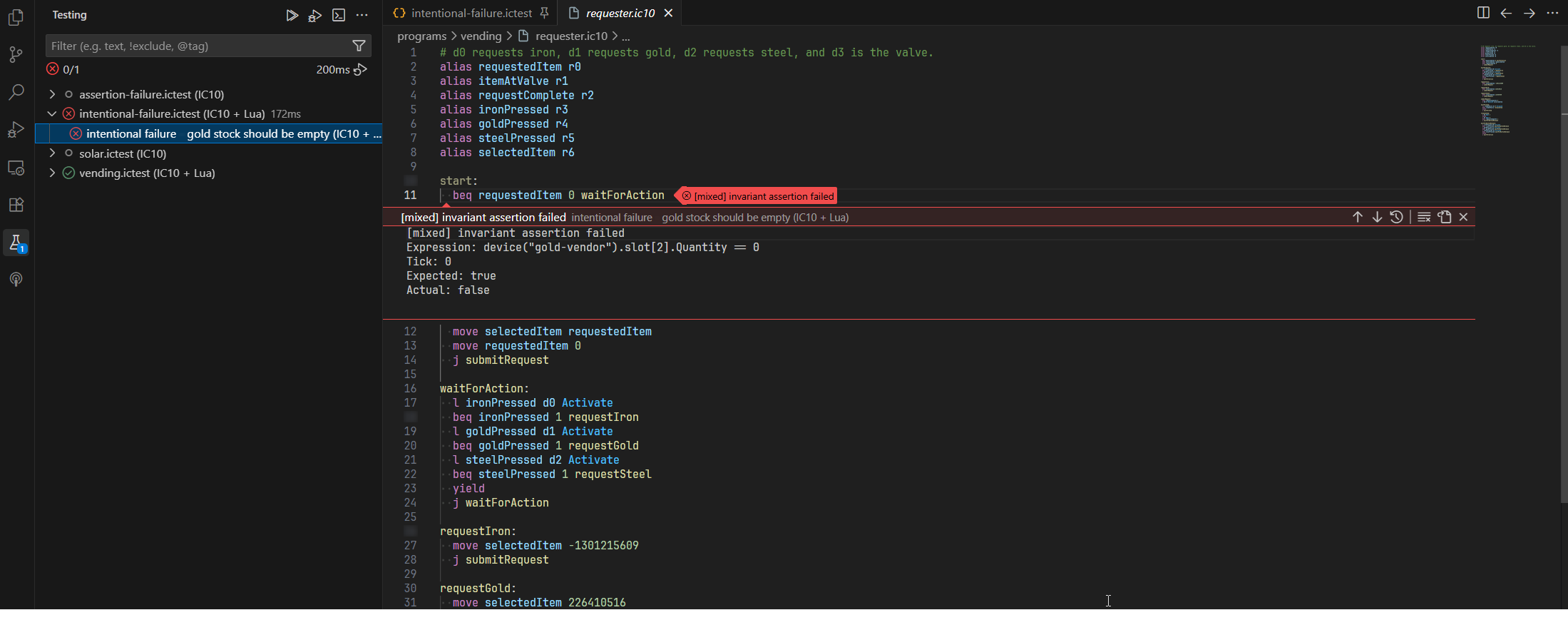This screenshot has width=1568, height=620.
Task: Click the code minimap
Action: pyautogui.click(x=1508, y=91)
